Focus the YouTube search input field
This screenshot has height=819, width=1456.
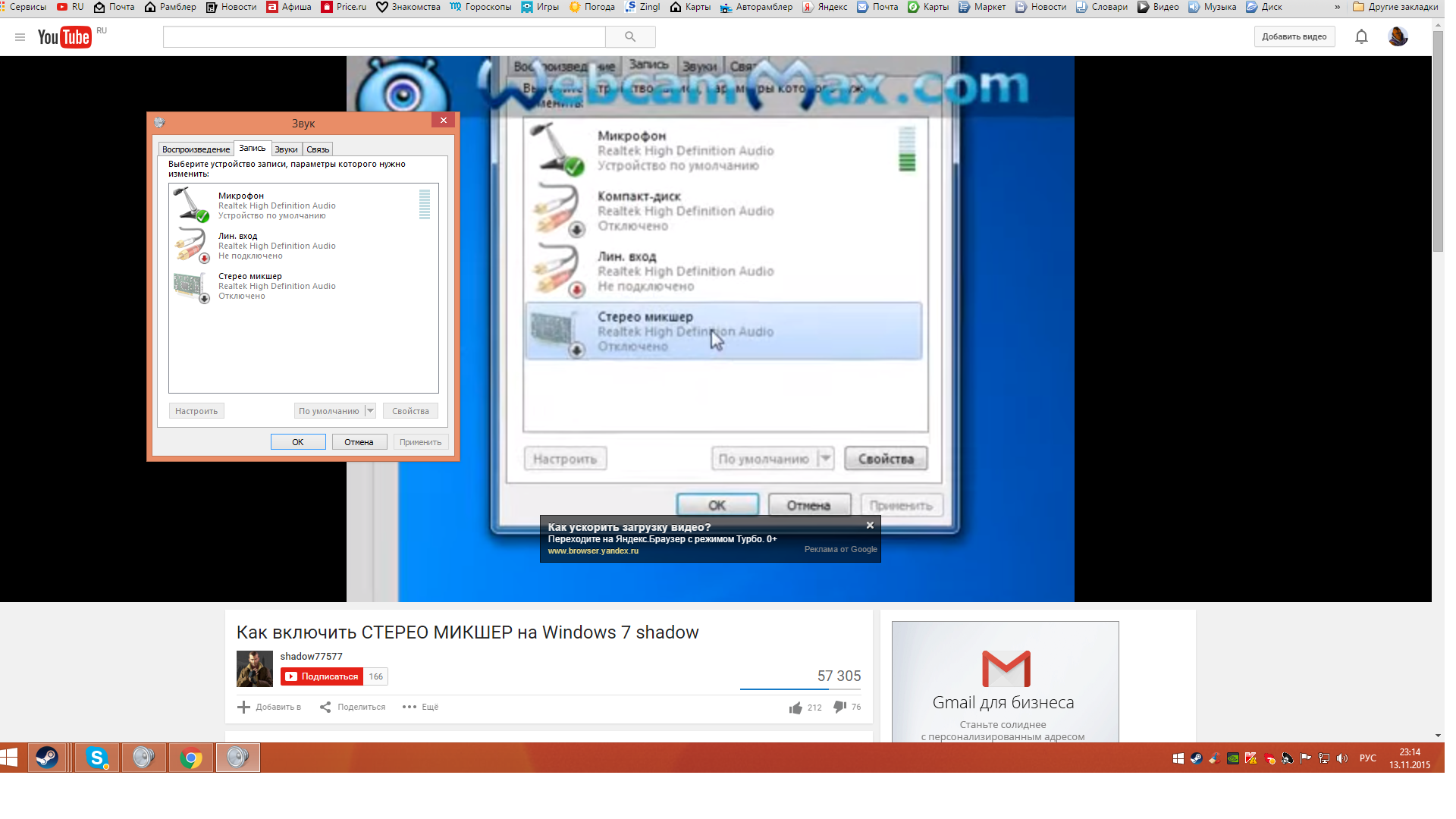pyautogui.click(x=384, y=36)
